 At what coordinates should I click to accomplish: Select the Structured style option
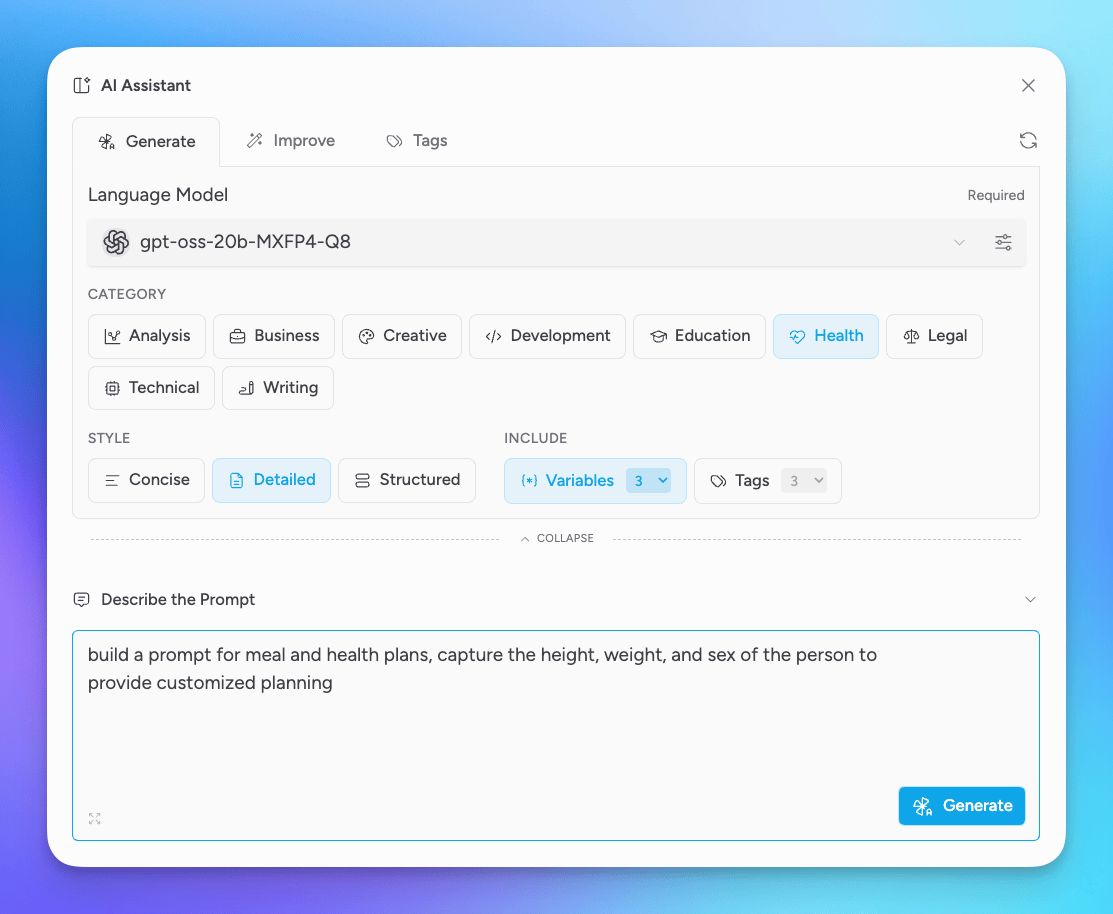407,480
